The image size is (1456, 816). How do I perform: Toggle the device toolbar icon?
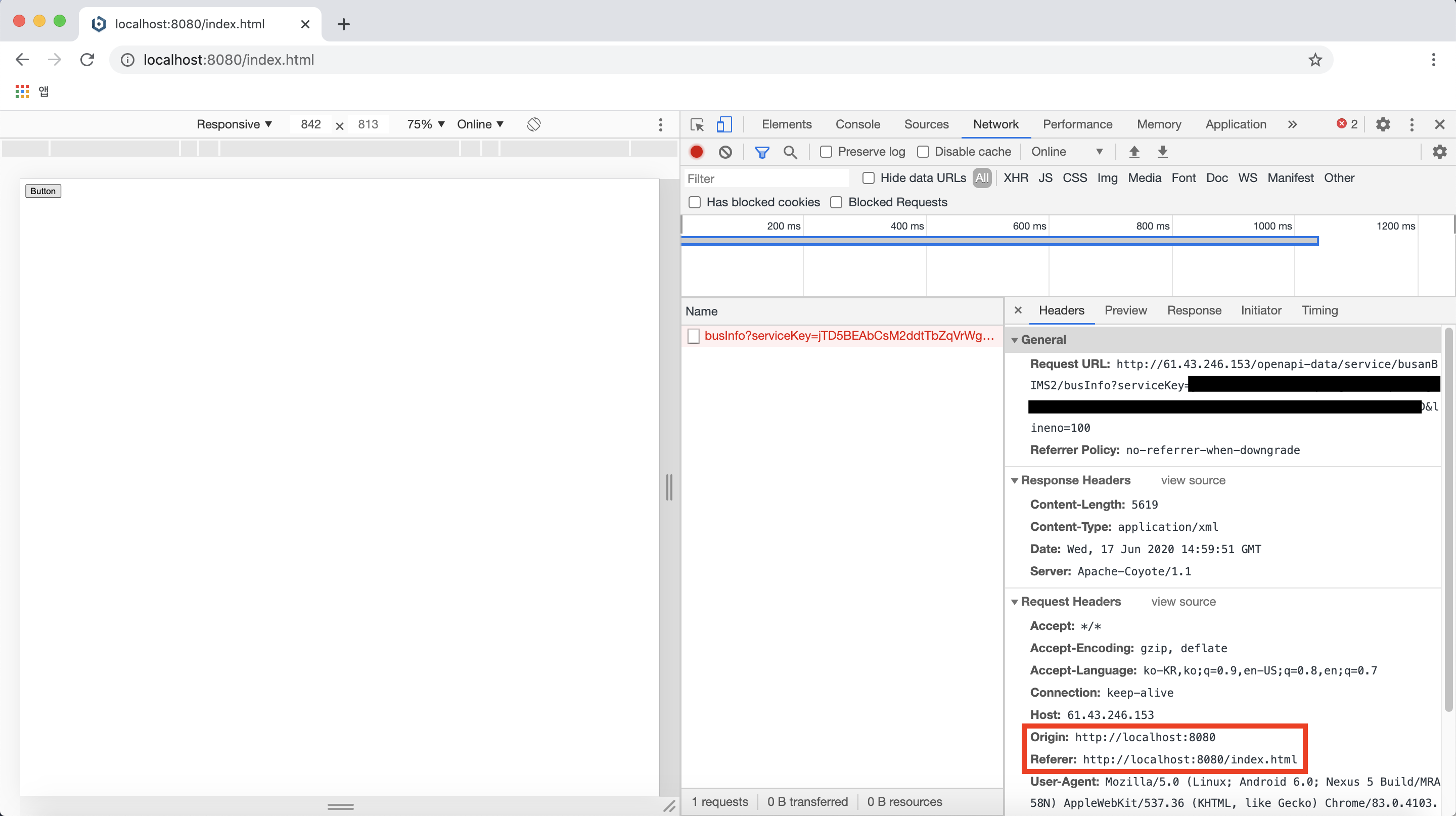click(x=724, y=124)
